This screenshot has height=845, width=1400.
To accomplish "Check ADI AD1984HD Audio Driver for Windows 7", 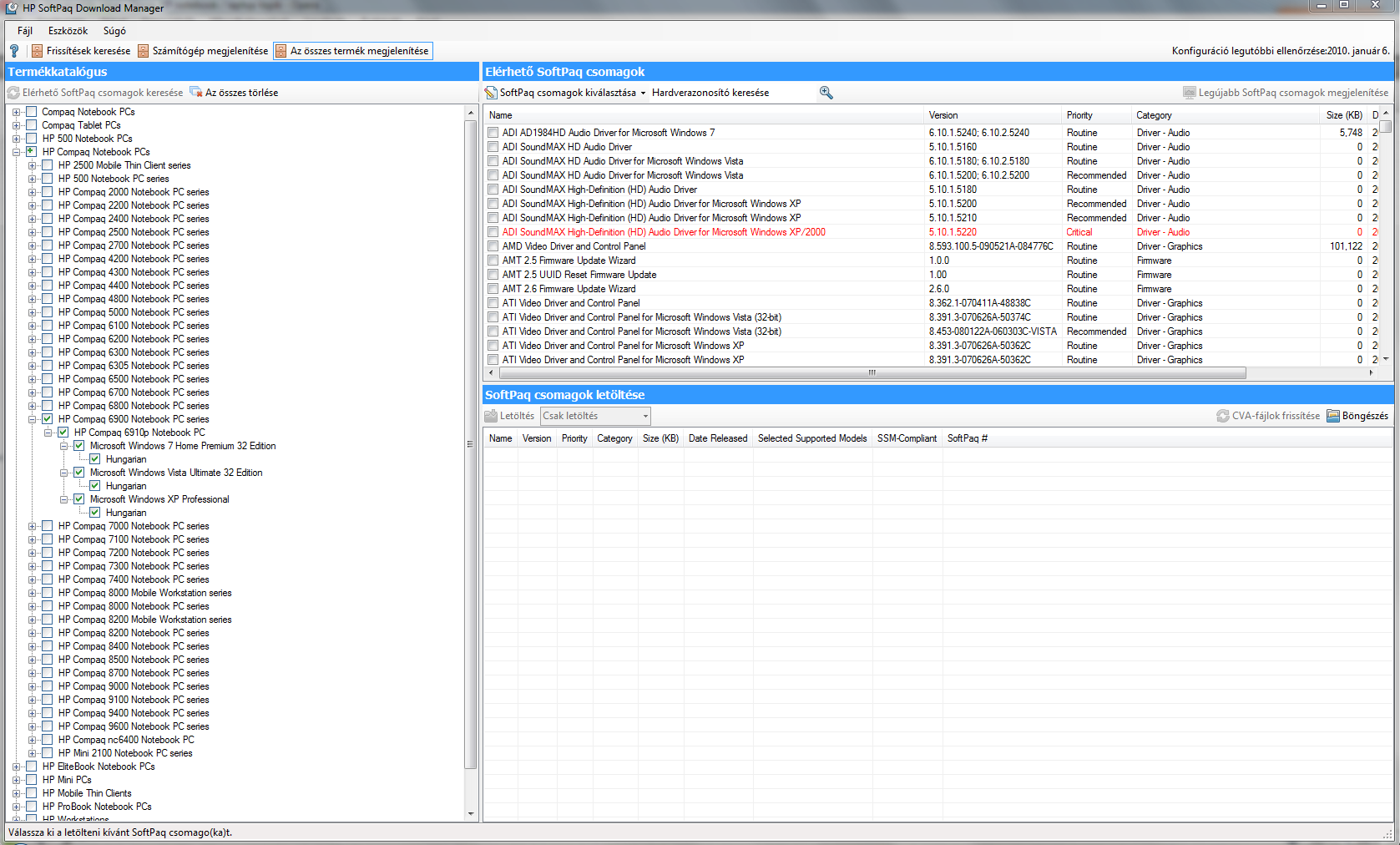I will (x=493, y=133).
